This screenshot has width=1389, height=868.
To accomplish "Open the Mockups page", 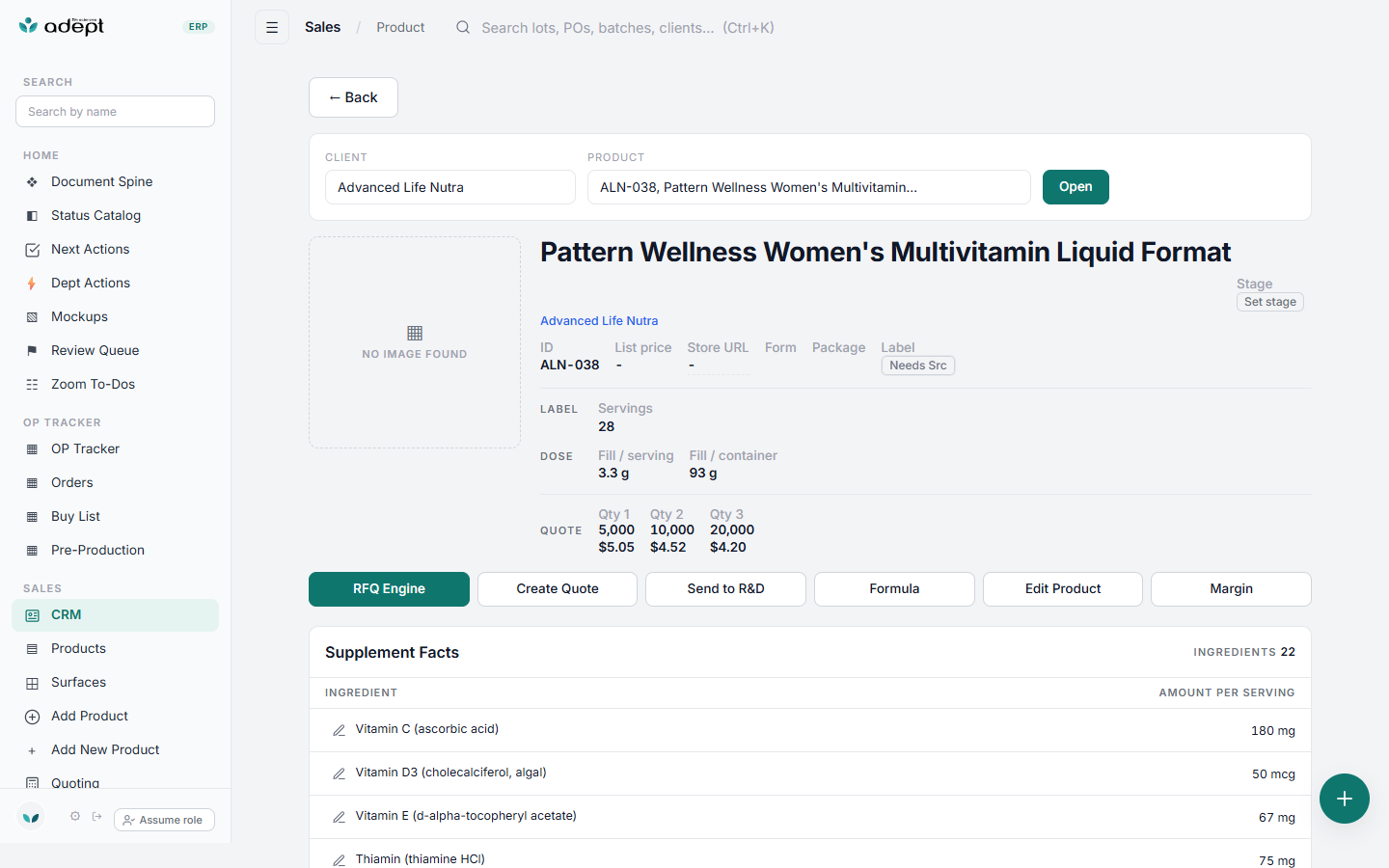I will (x=115, y=316).
